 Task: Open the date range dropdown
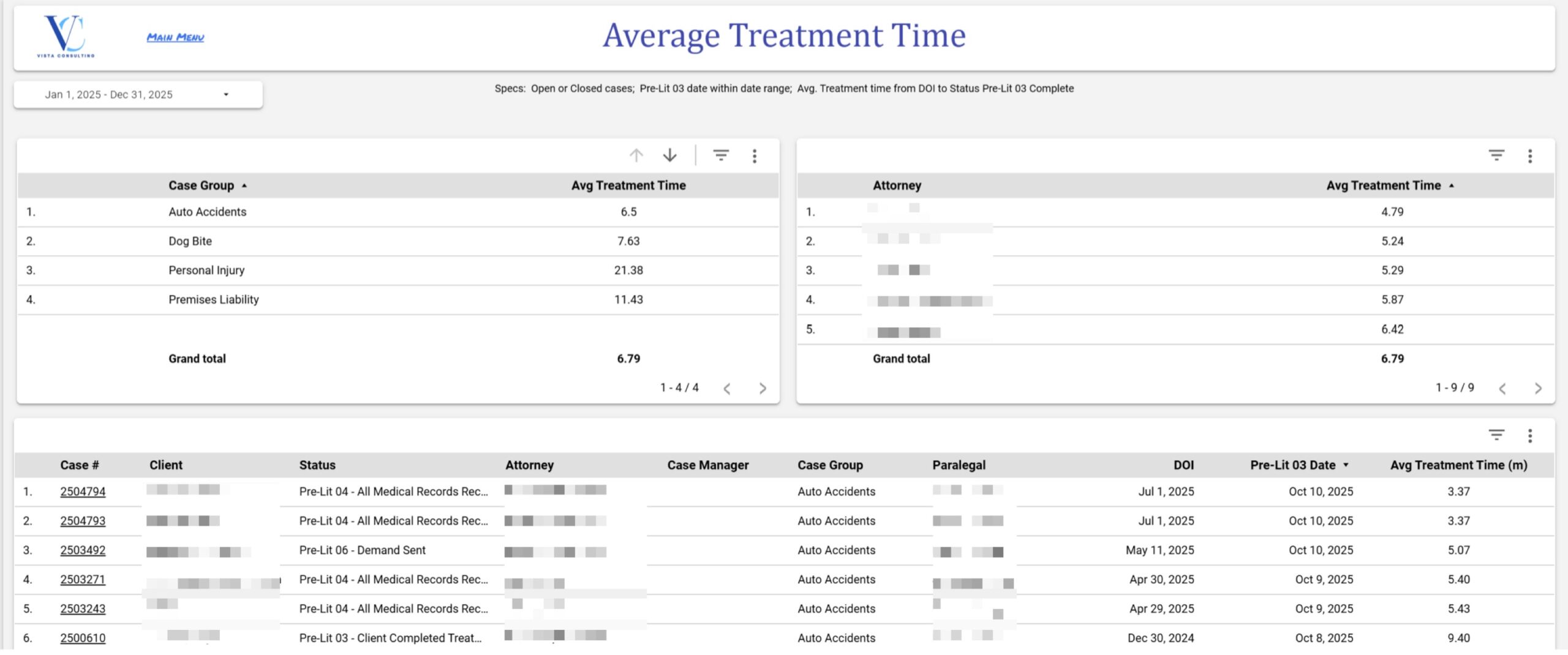tap(138, 95)
